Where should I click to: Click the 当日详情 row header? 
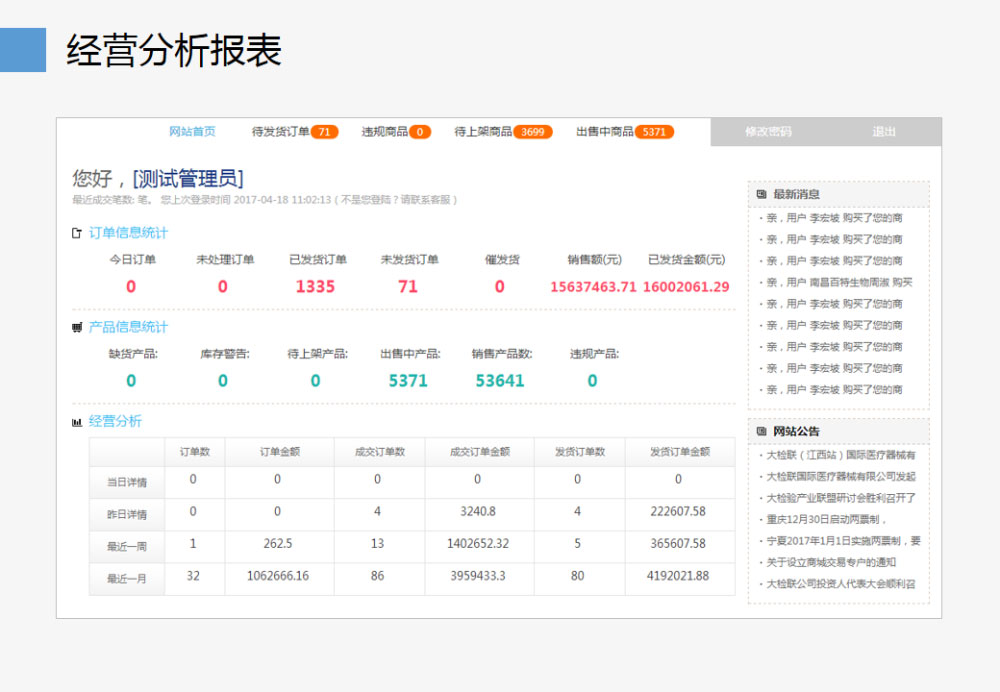(x=127, y=483)
